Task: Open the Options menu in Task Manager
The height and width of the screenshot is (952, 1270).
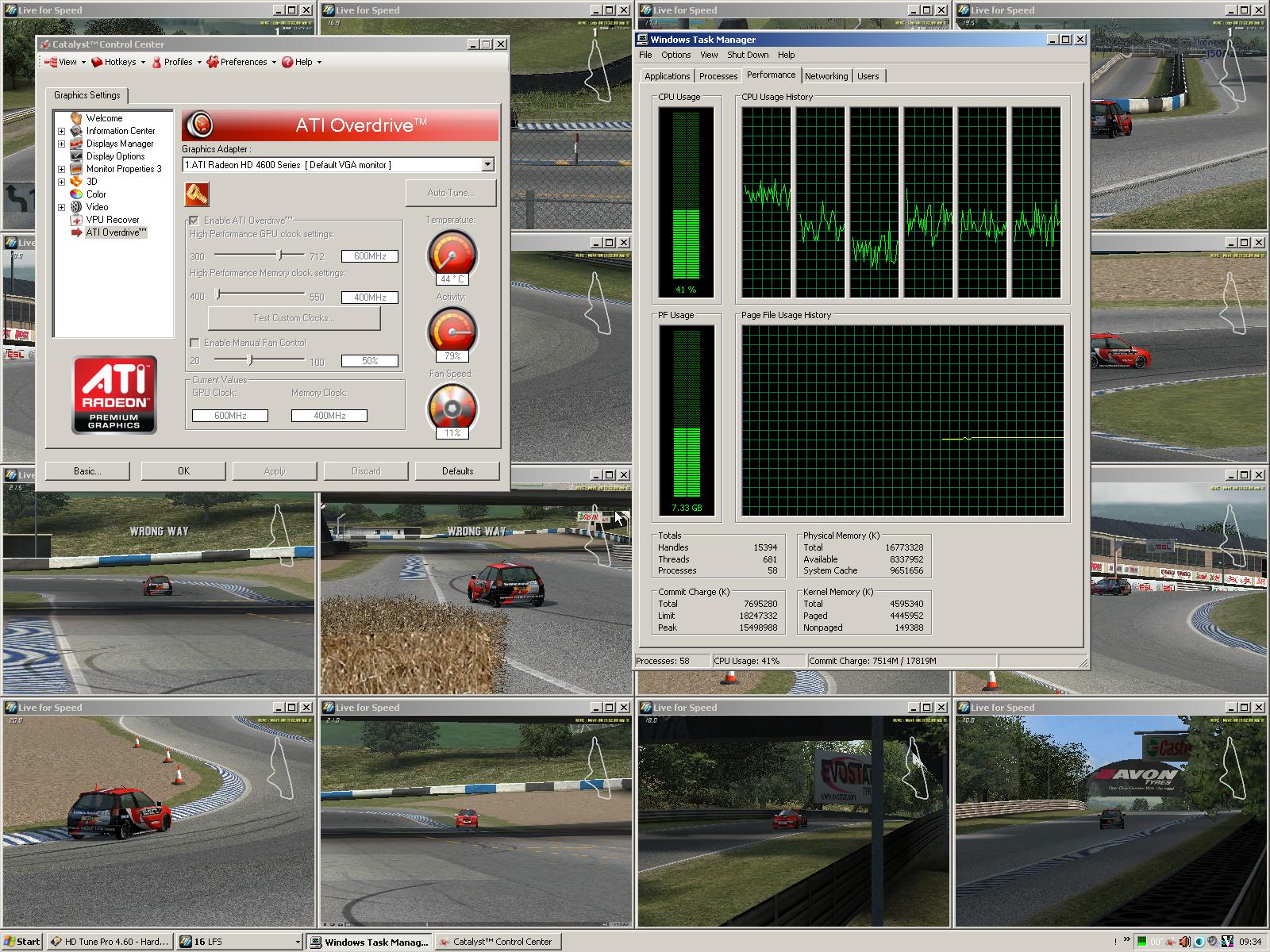Action: click(x=675, y=55)
